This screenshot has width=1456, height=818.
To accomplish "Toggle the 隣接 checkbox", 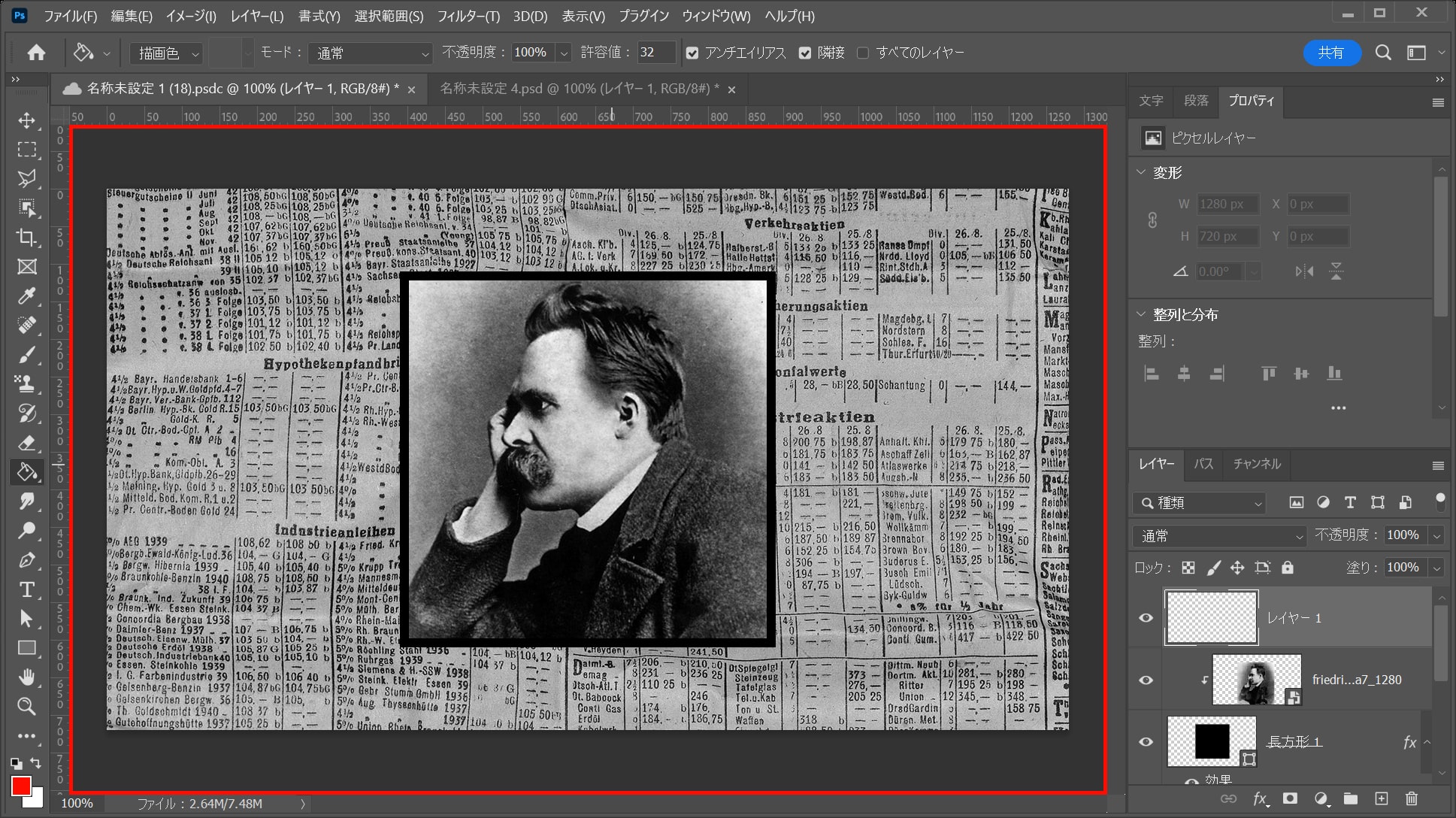I will pyautogui.click(x=805, y=53).
